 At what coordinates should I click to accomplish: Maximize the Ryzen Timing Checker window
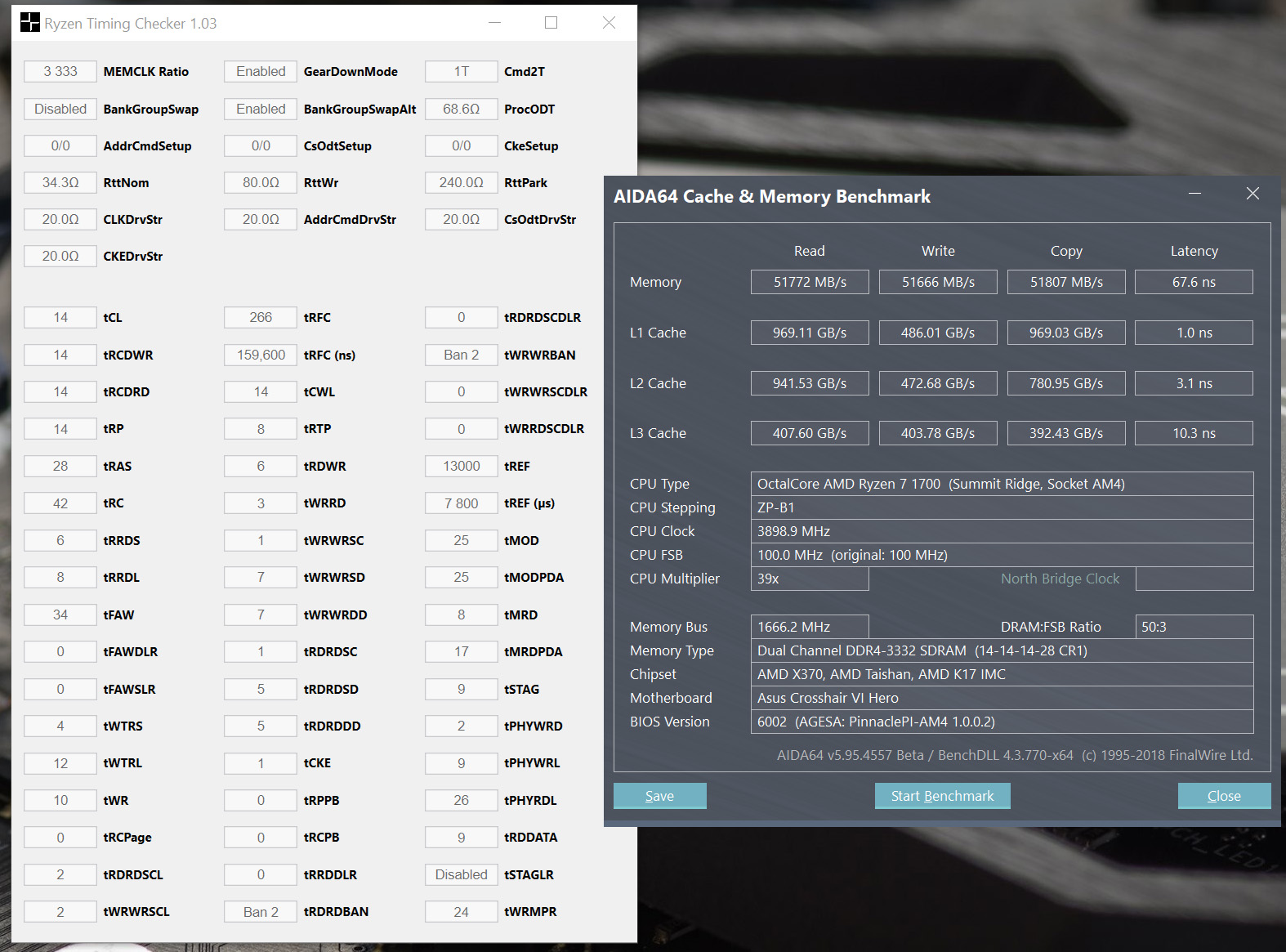(x=551, y=23)
